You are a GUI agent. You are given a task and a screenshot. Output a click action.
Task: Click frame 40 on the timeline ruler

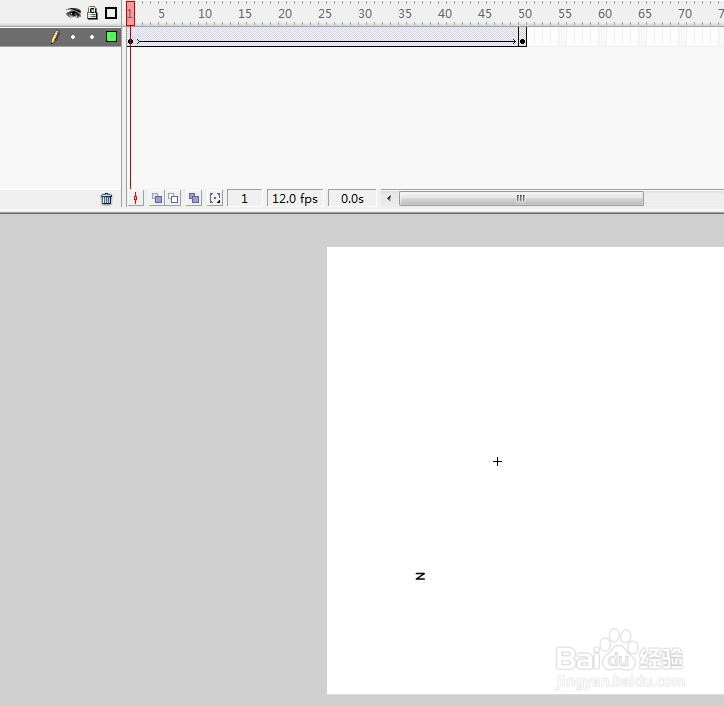pyautogui.click(x=443, y=13)
